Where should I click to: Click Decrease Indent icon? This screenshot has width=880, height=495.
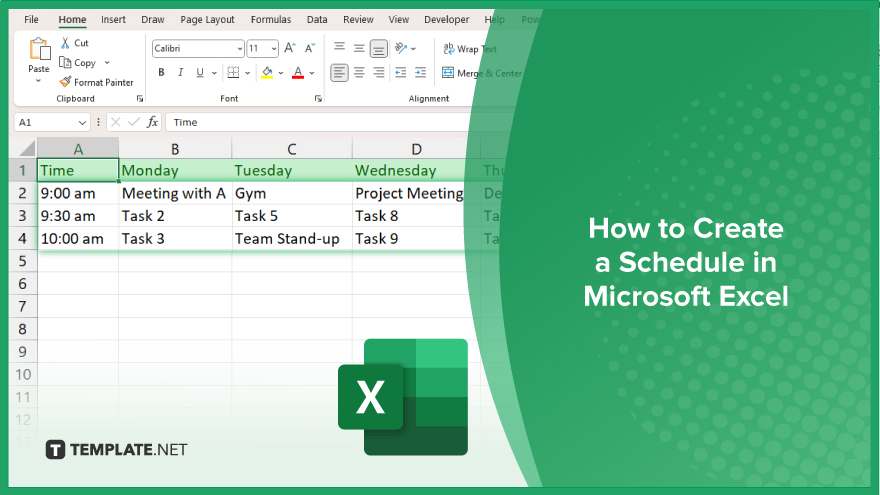[400, 72]
